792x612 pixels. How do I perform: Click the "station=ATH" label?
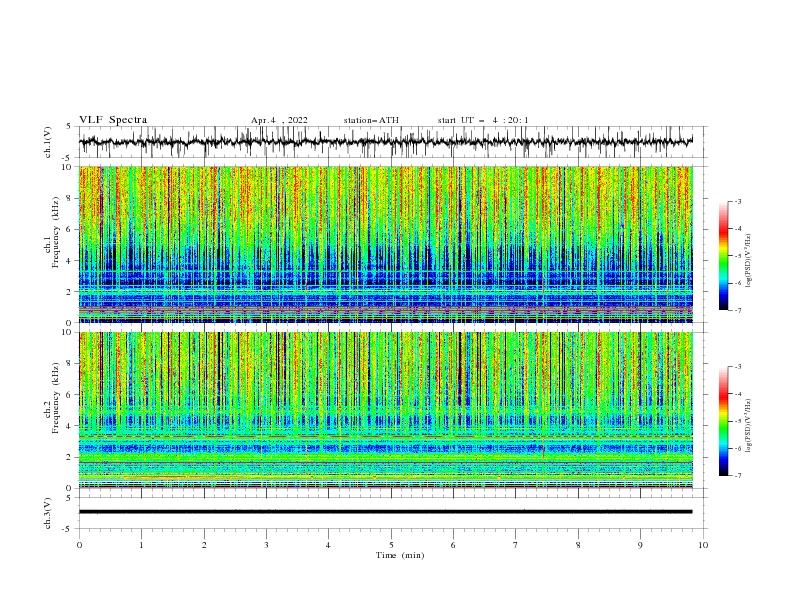[371, 120]
